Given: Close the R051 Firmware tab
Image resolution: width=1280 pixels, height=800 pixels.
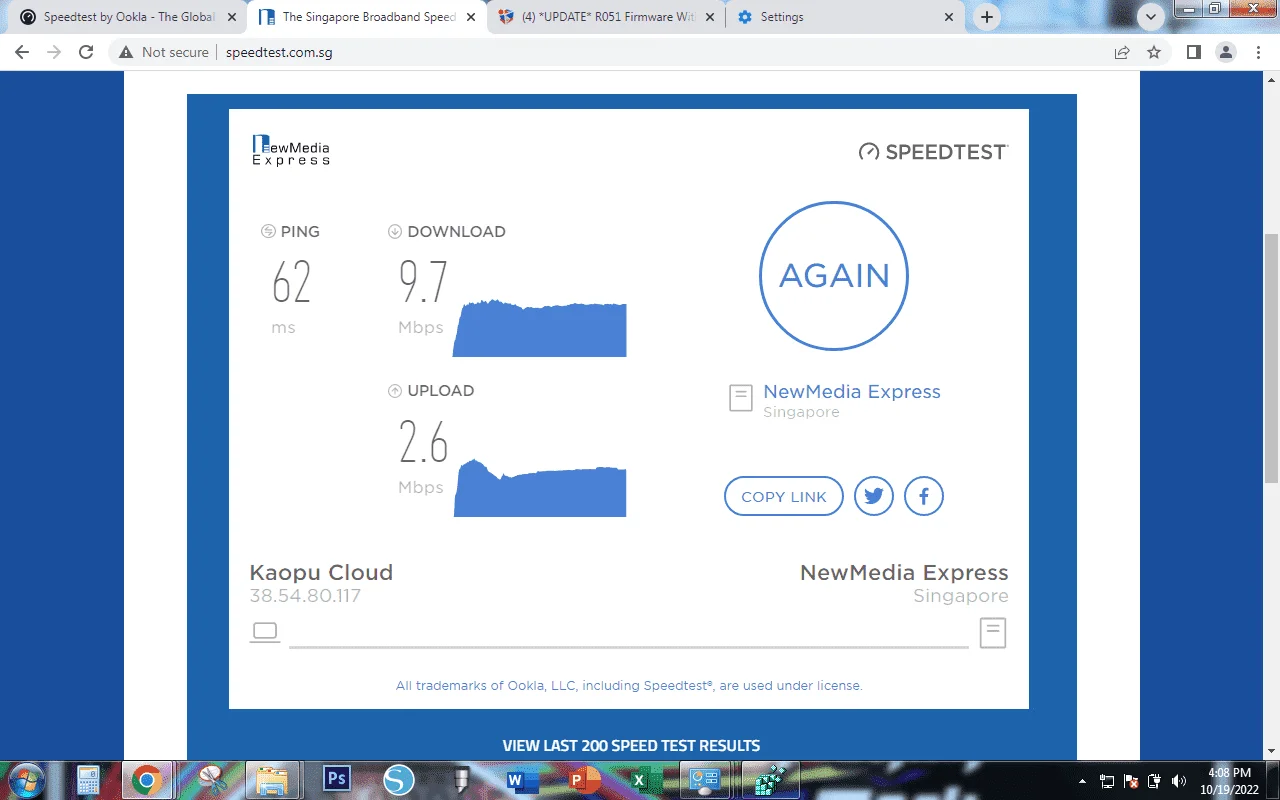Looking at the screenshot, I should point(708,17).
